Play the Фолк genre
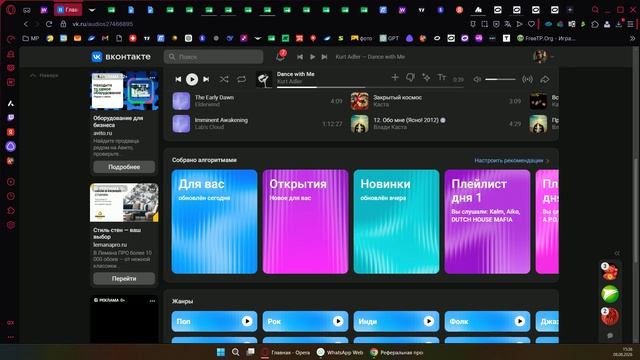640x360 pixels. [520, 321]
